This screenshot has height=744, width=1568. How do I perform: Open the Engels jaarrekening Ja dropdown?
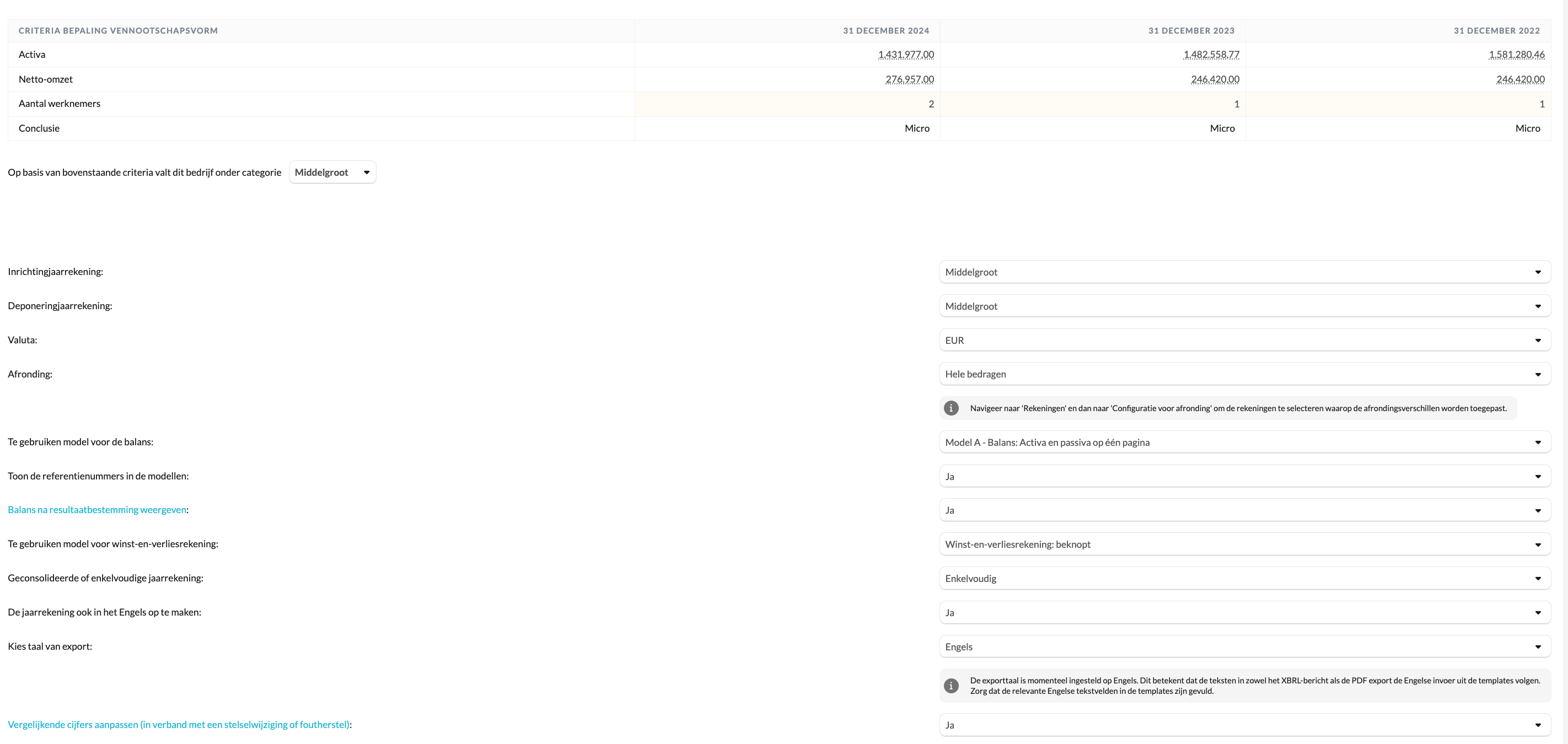point(1244,613)
